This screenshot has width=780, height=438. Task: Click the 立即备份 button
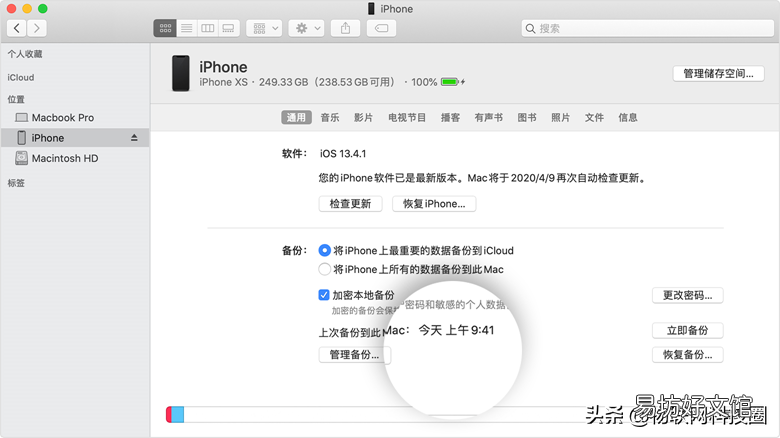point(687,330)
